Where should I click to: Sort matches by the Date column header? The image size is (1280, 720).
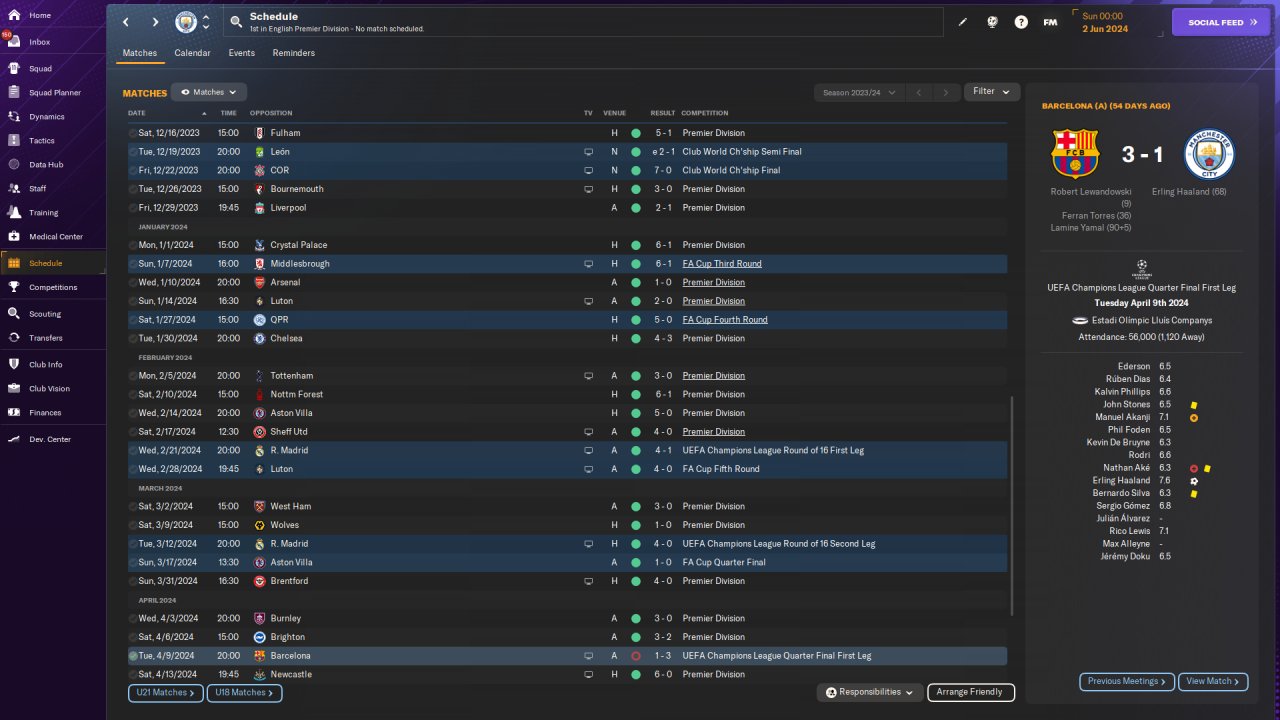(x=137, y=113)
